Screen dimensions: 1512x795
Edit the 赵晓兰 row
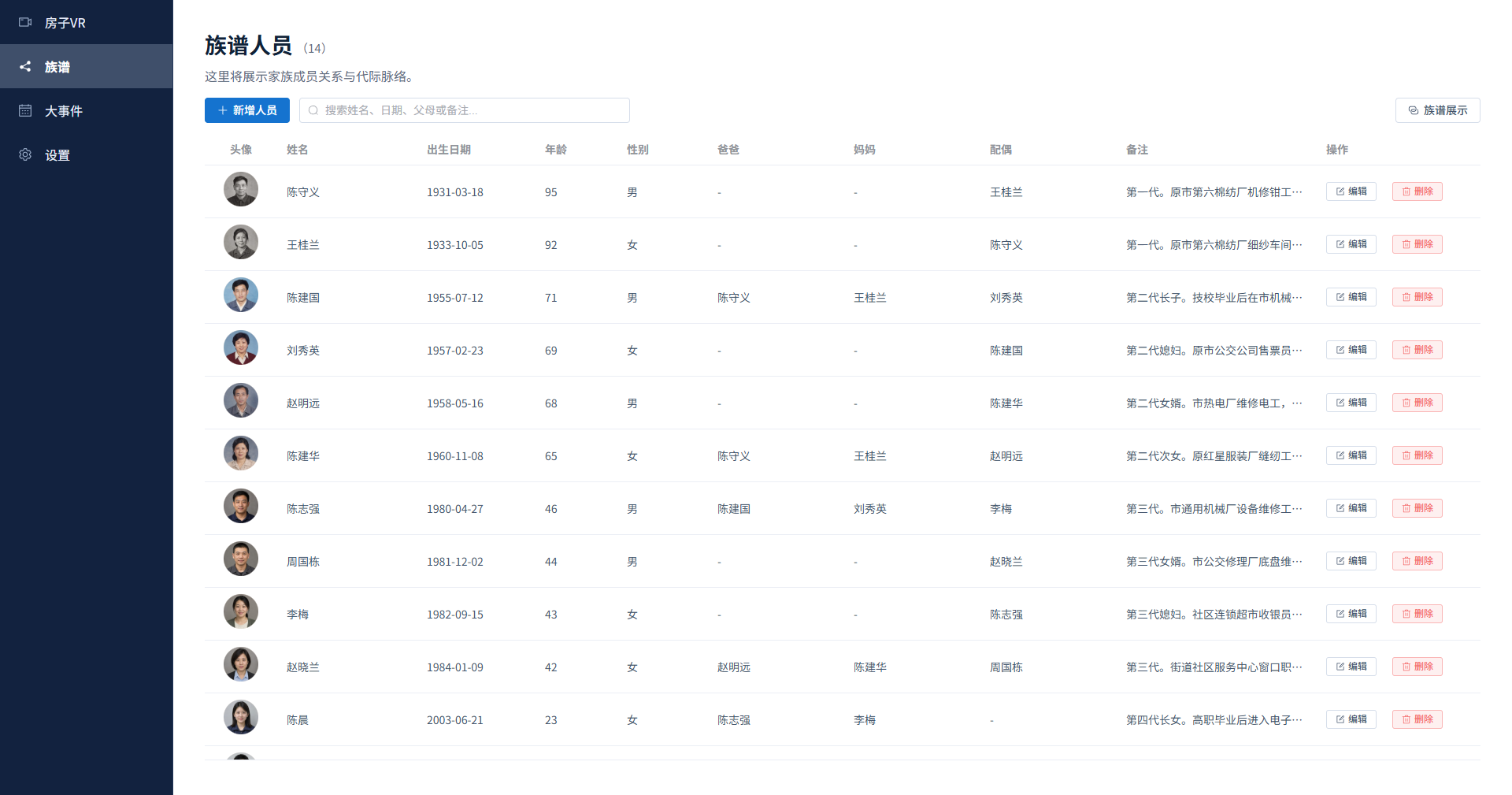pos(1351,667)
